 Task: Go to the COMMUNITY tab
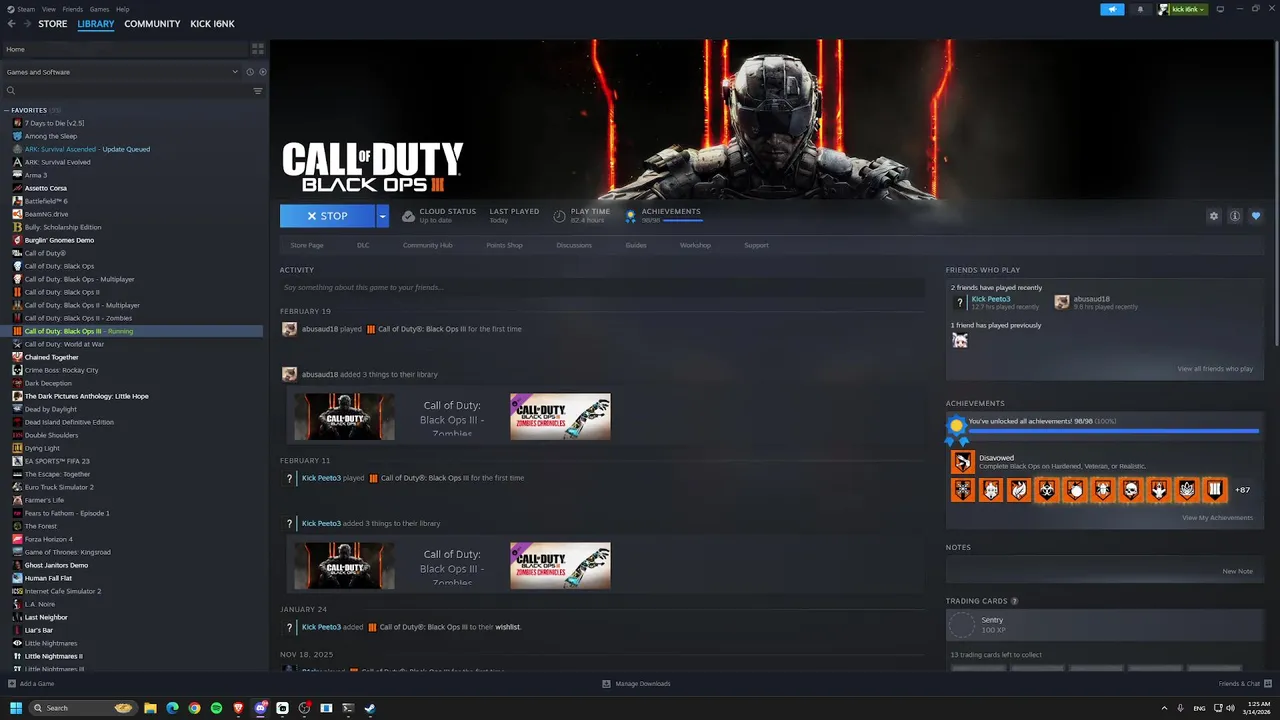152,24
